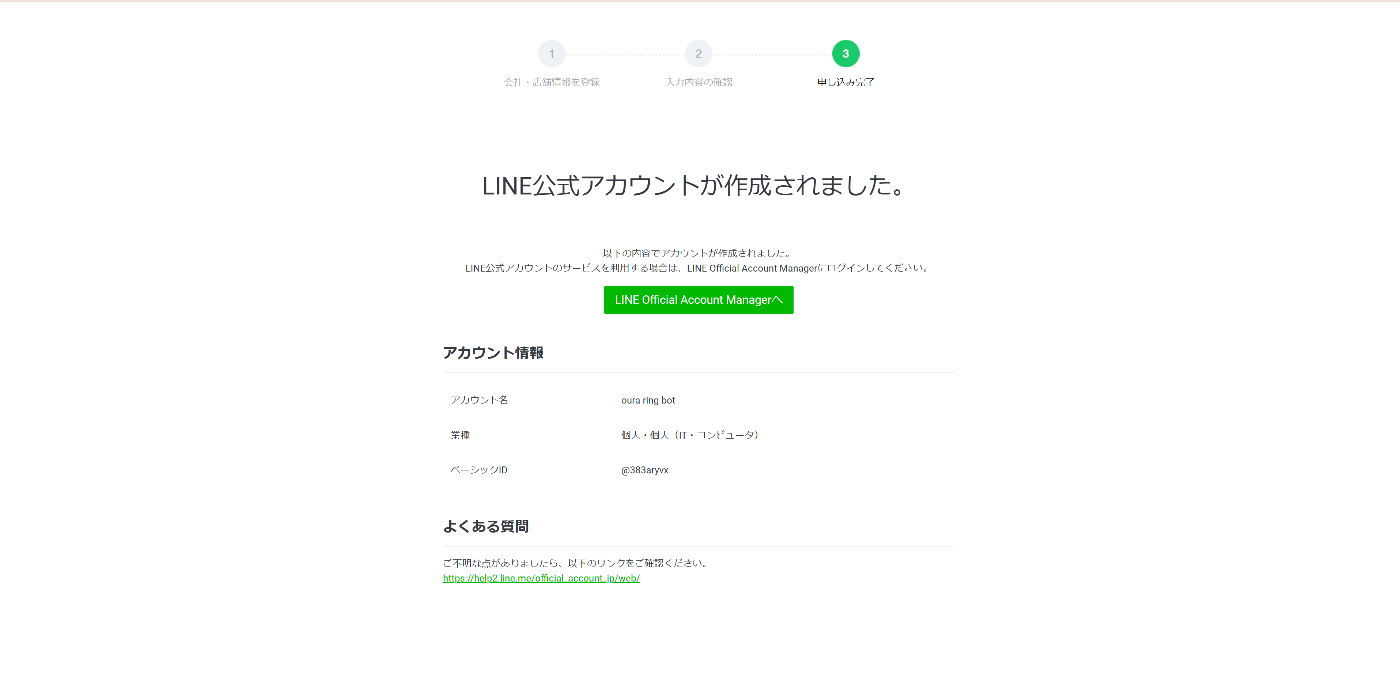Select the 申し込み完了 step label
The height and width of the screenshot is (700, 1400).
click(x=846, y=82)
